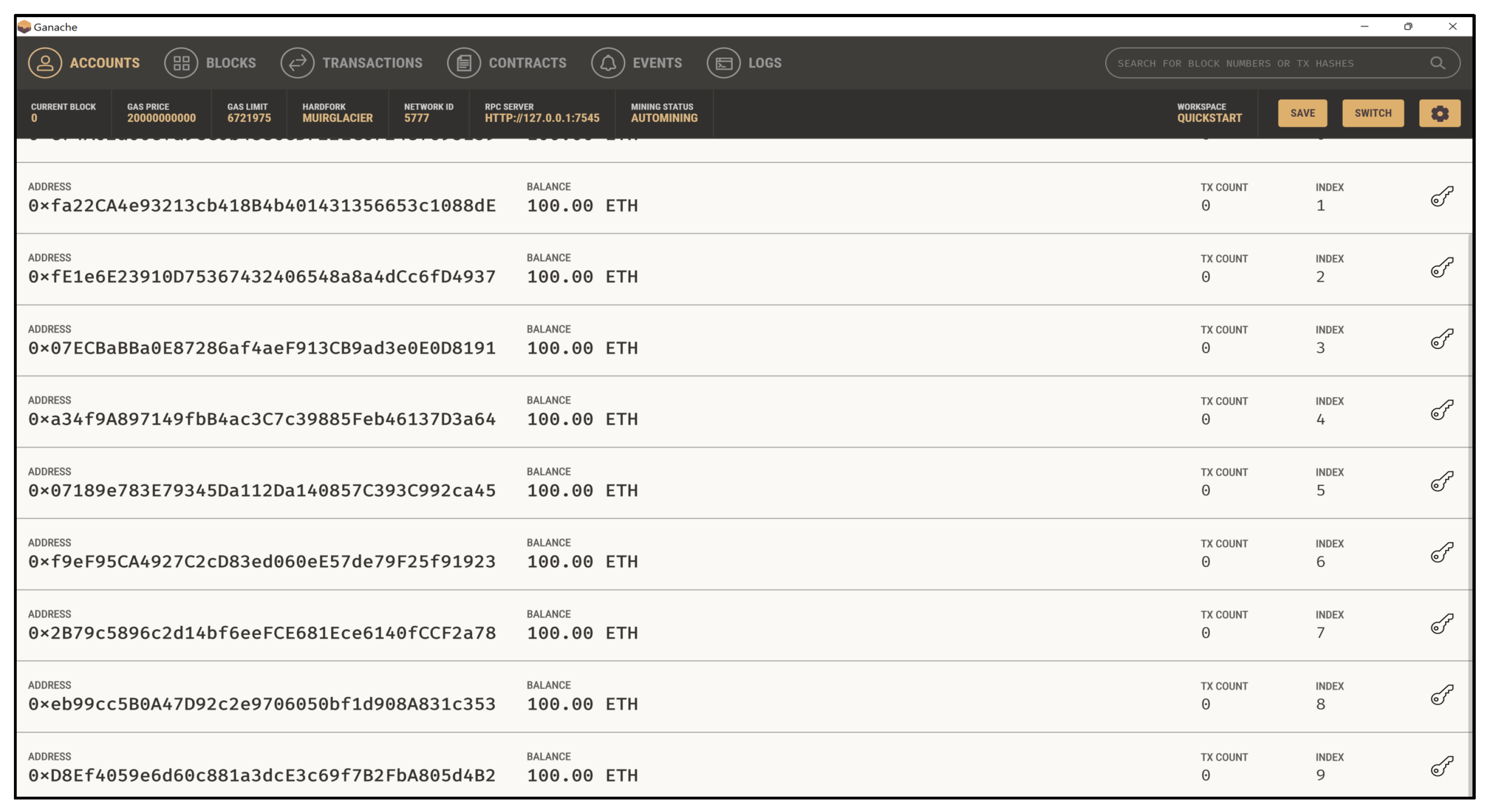Show private key for account index 3
The height and width of the screenshot is (812, 1485).
click(x=1442, y=339)
